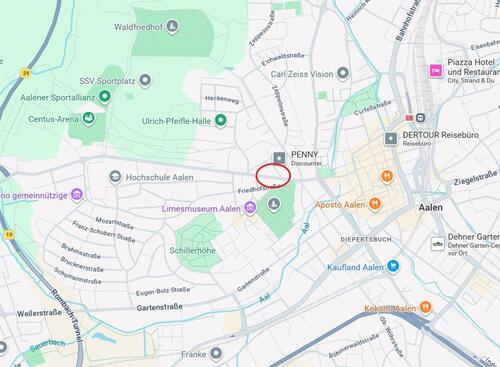Screen dimensions: 500x367
Task: Click the Aposto Aalen restaurant pin
Action: [x=375, y=204]
